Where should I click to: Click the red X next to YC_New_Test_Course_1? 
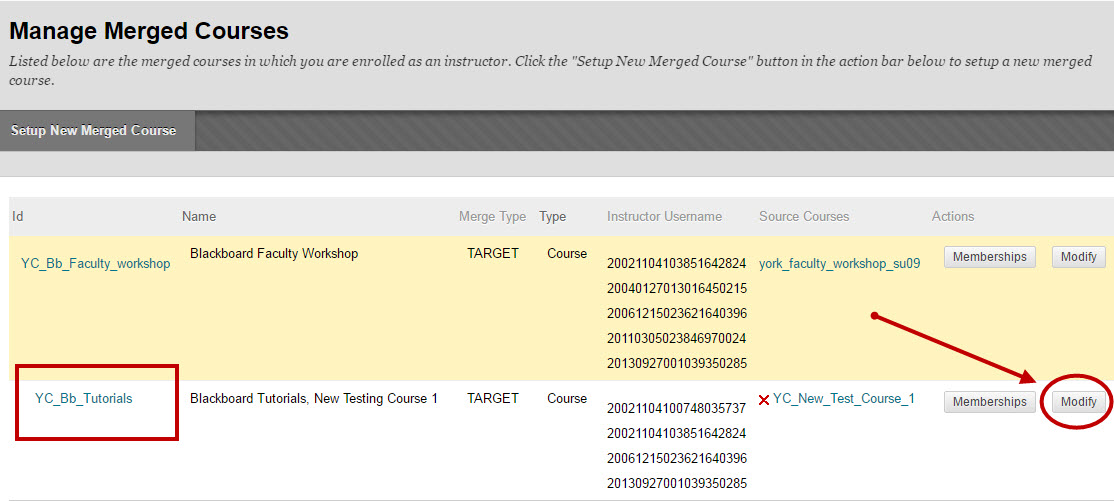click(764, 400)
